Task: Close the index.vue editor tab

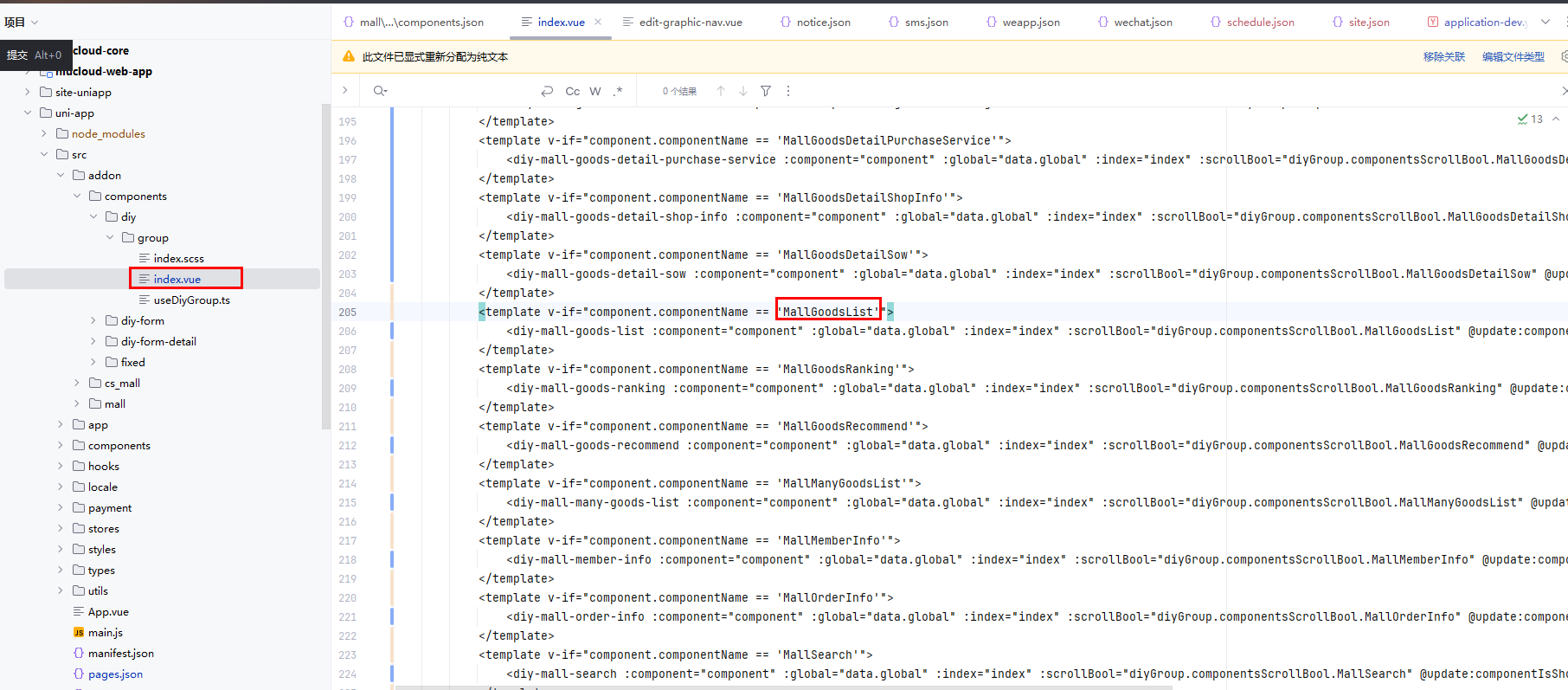Action: [598, 22]
